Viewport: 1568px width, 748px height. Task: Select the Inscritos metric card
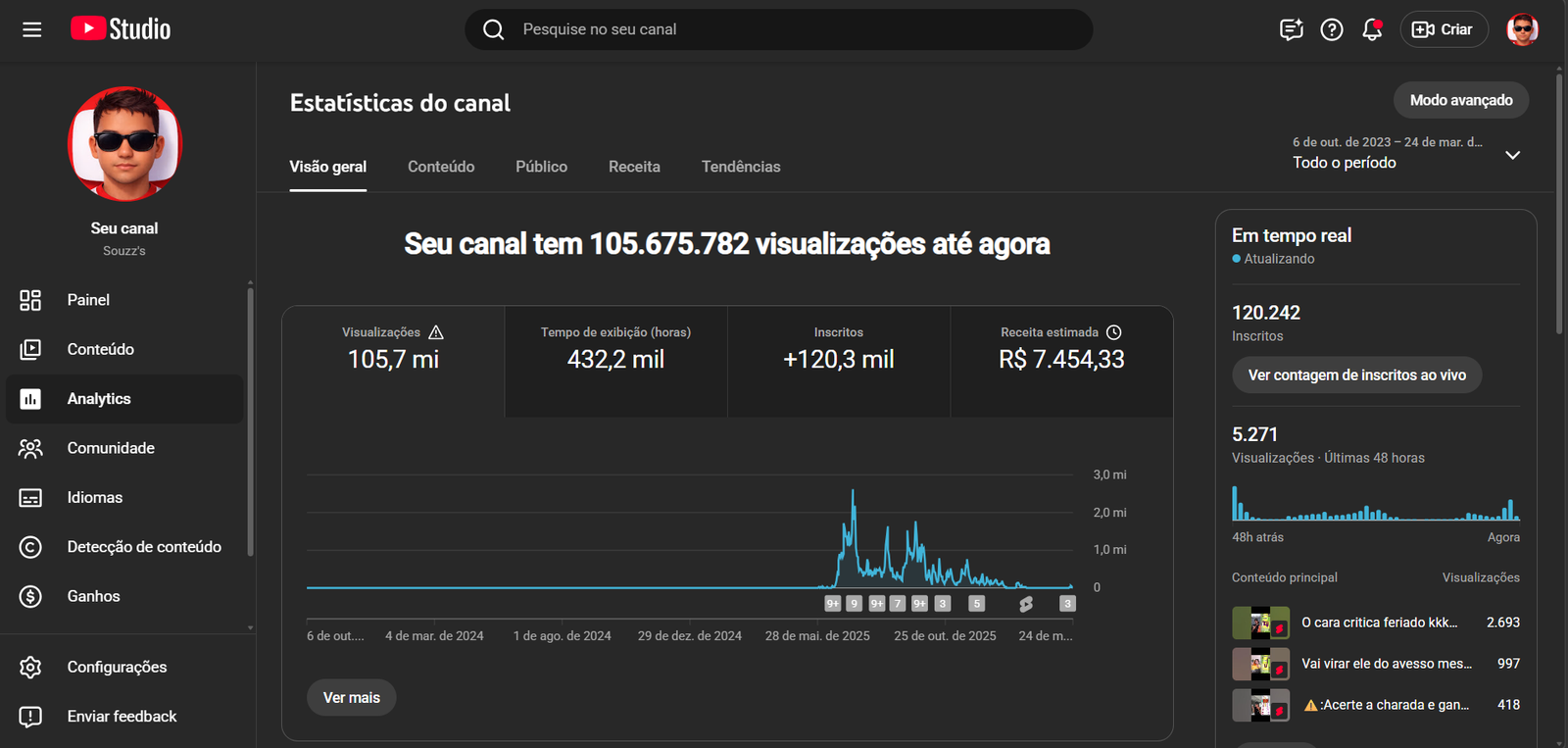click(x=838, y=360)
